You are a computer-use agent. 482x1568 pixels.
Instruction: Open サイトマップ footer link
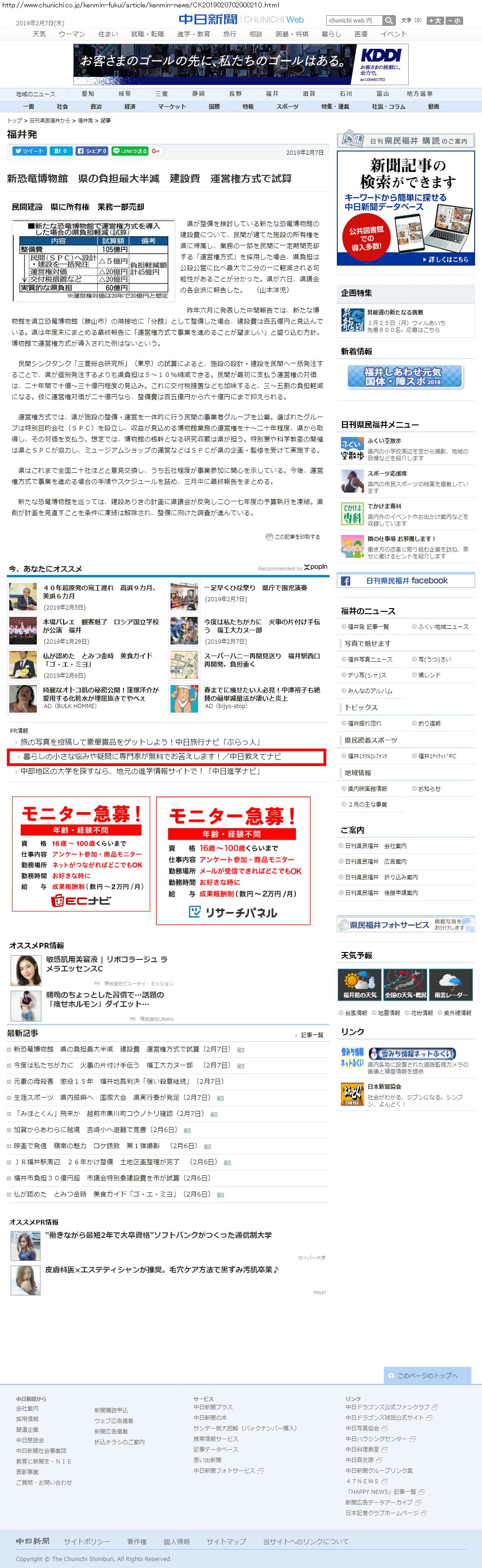point(226,1541)
